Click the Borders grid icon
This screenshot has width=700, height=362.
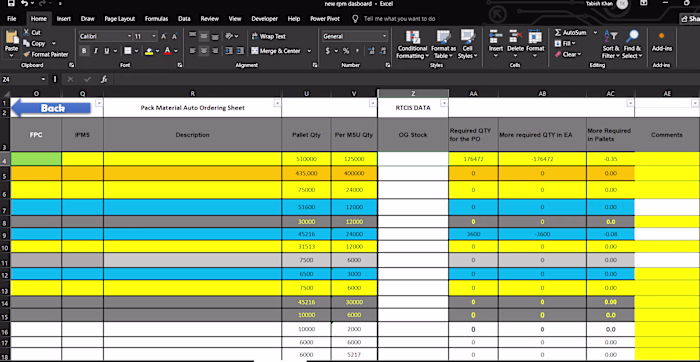[x=128, y=51]
